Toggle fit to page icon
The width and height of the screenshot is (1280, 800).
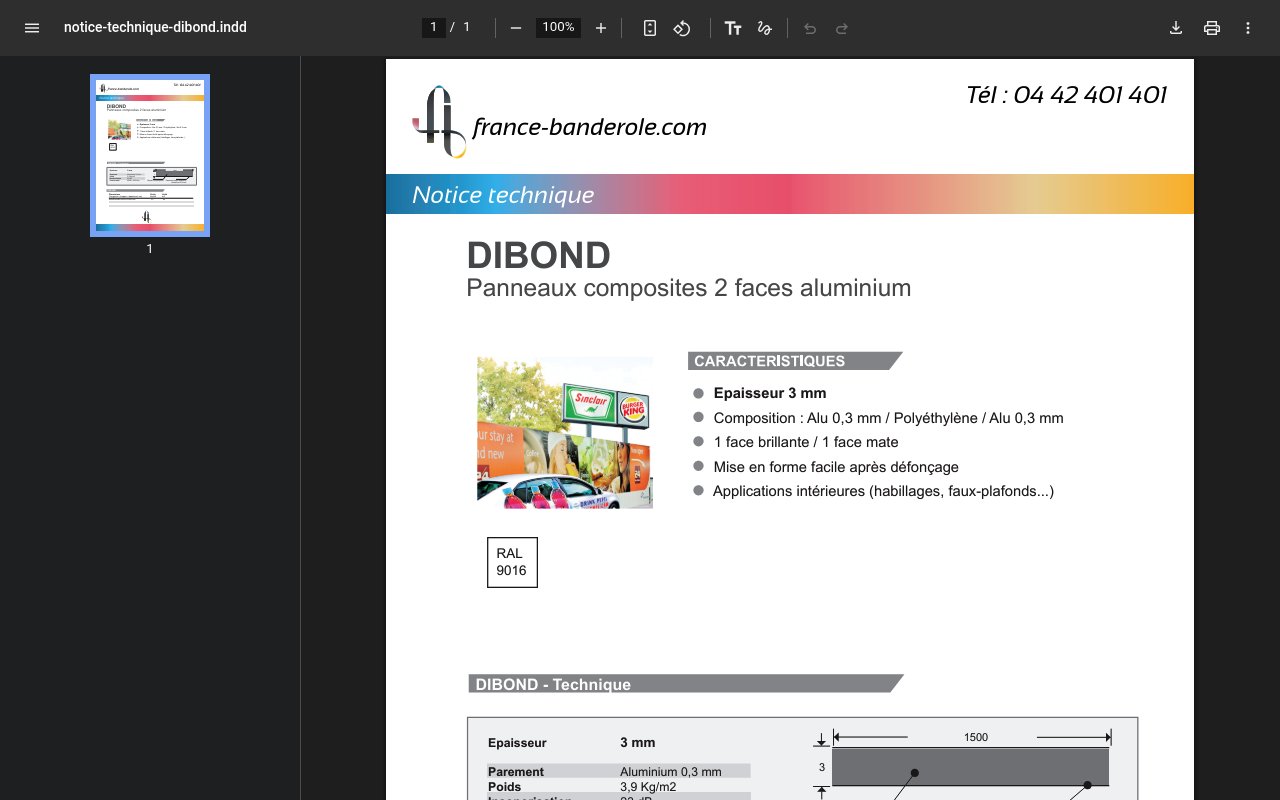[650, 28]
